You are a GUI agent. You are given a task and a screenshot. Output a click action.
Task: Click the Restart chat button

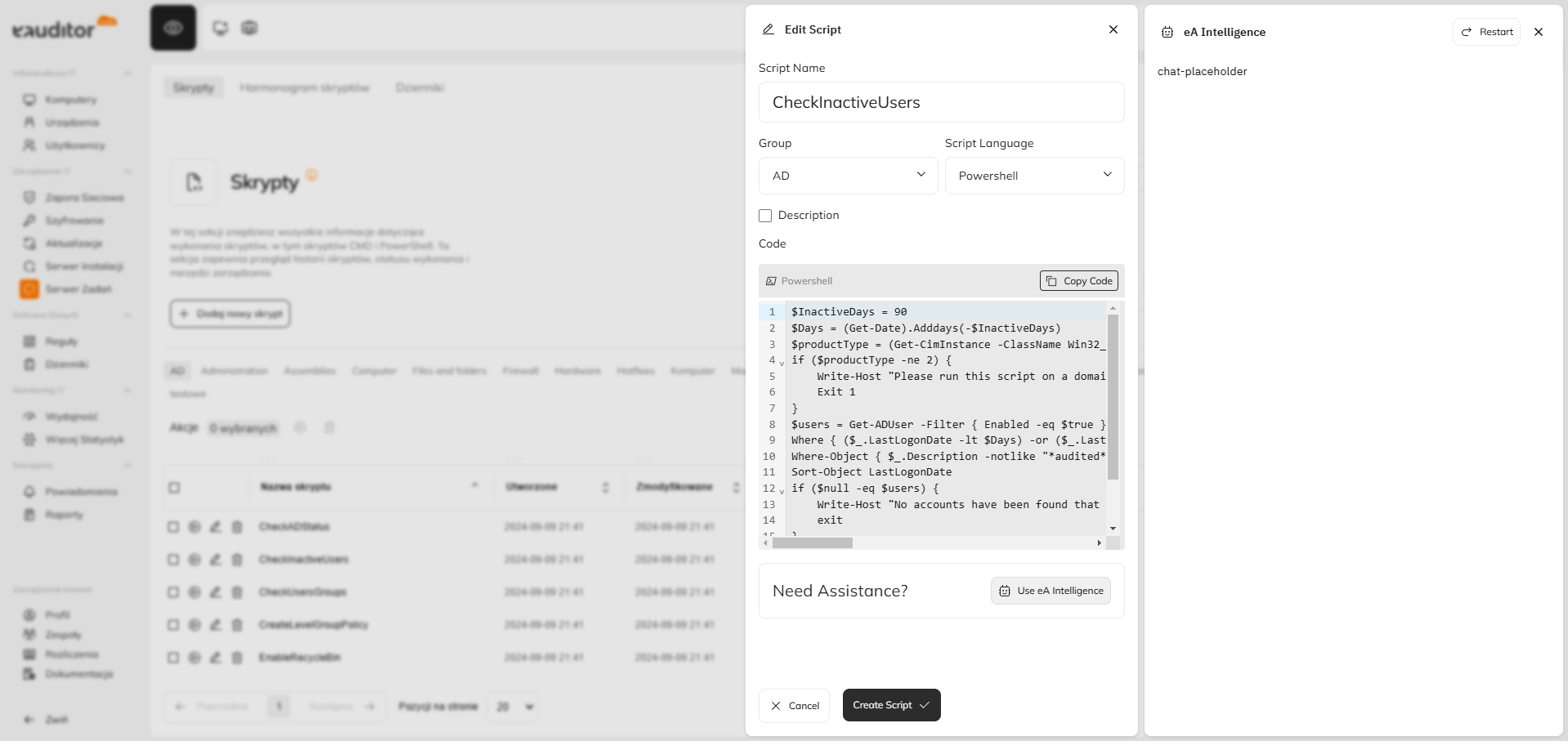coord(1486,32)
